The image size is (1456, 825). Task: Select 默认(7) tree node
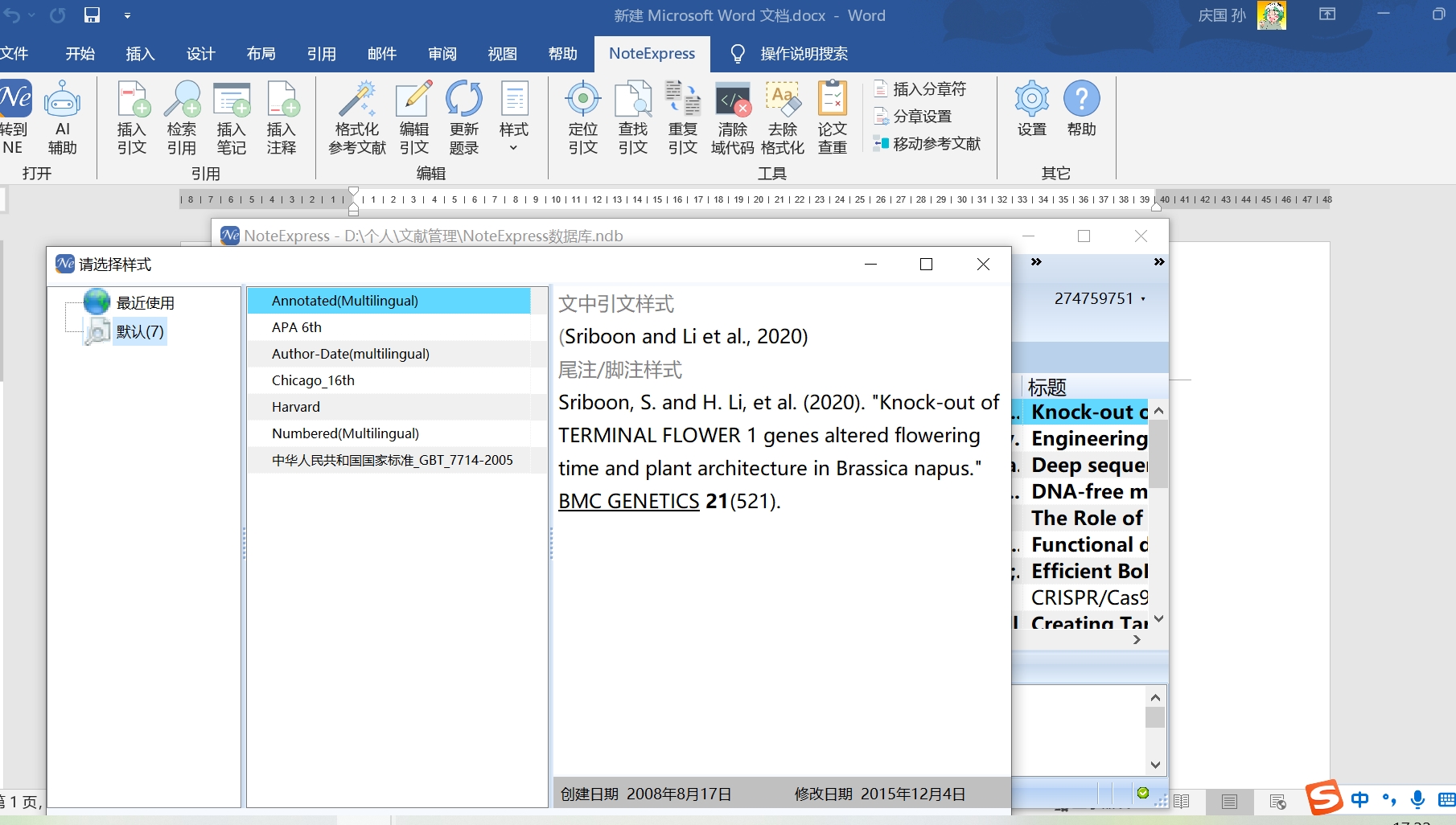[x=125, y=331]
